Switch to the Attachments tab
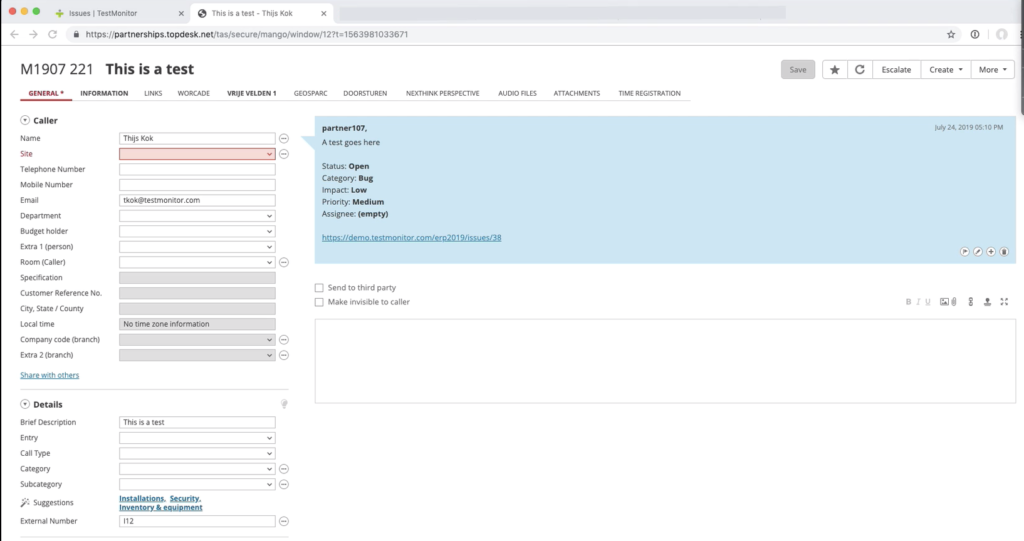This screenshot has width=1024, height=541. [x=577, y=93]
